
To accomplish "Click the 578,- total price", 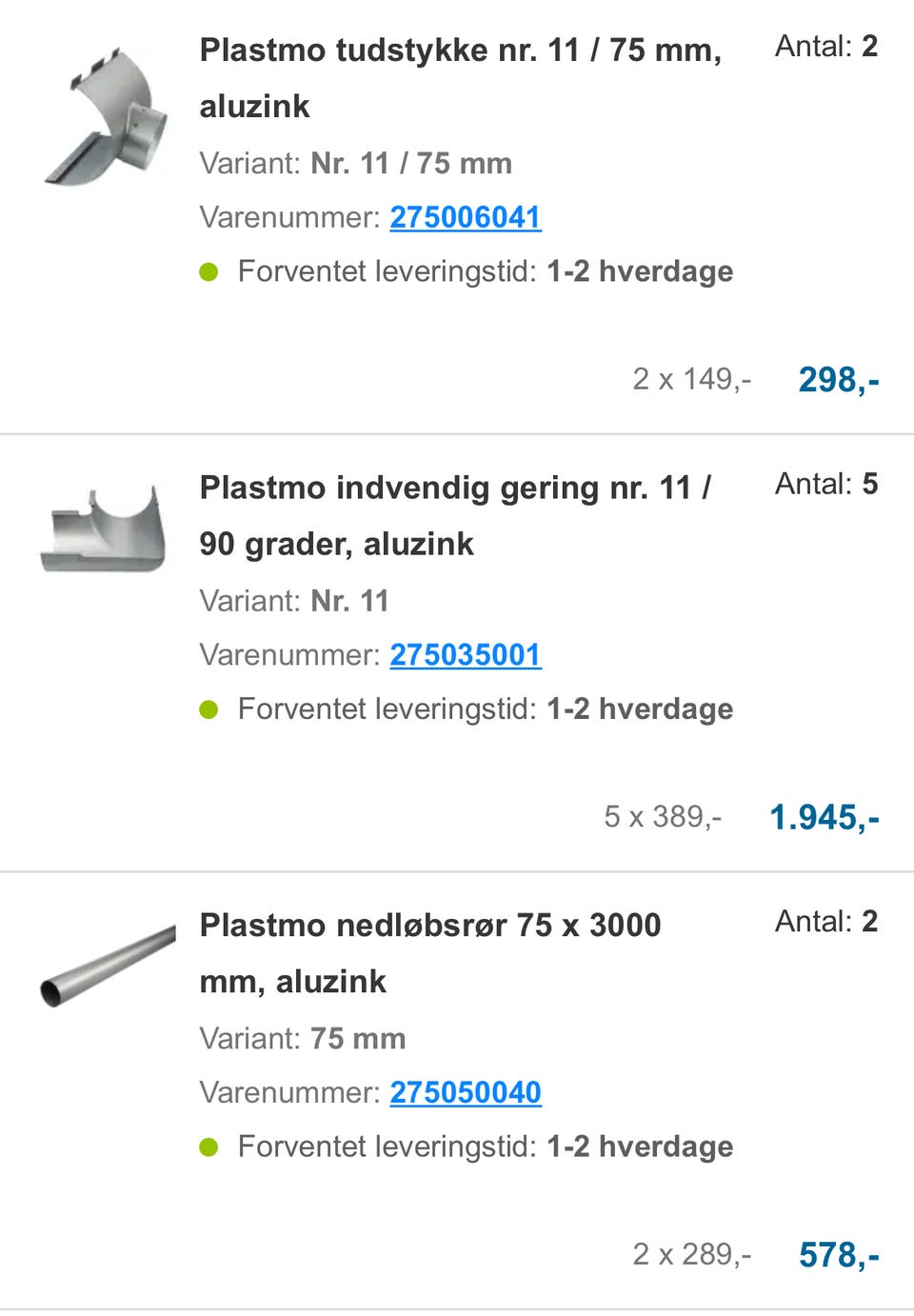I will 838,1255.
